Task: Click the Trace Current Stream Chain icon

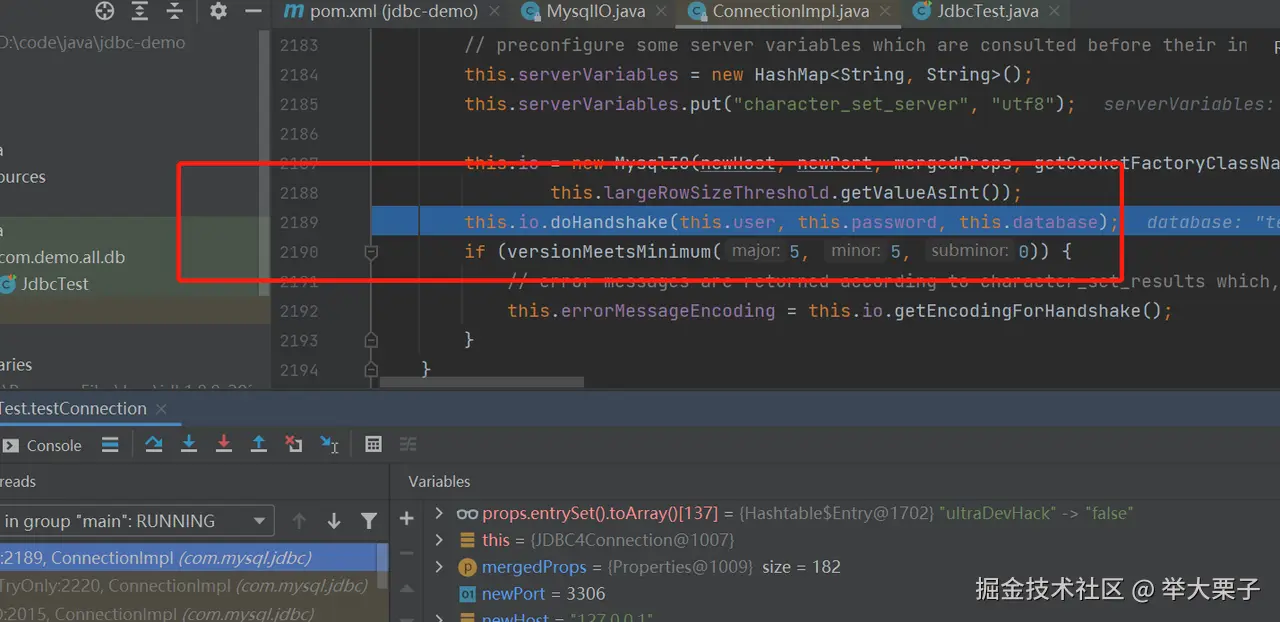Action: click(x=408, y=444)
